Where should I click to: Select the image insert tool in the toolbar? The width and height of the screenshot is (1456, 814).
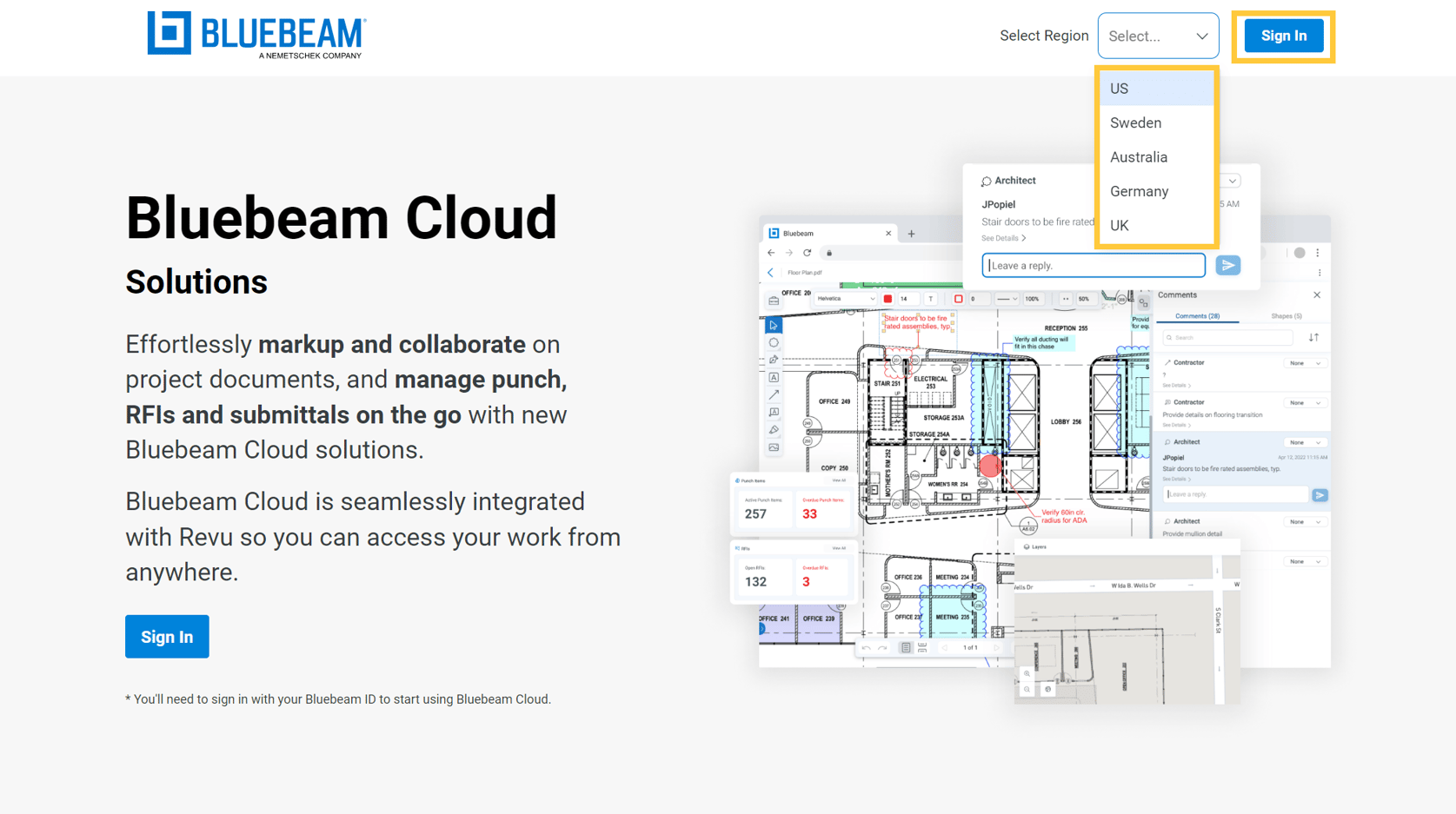[774, 446]
